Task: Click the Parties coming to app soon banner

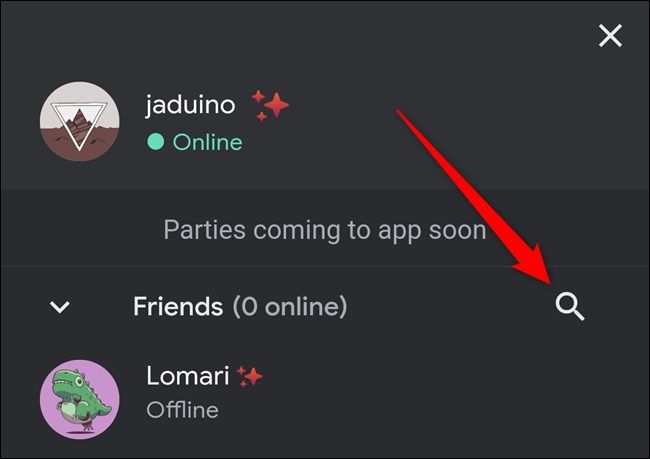Action: coord(325,228)
